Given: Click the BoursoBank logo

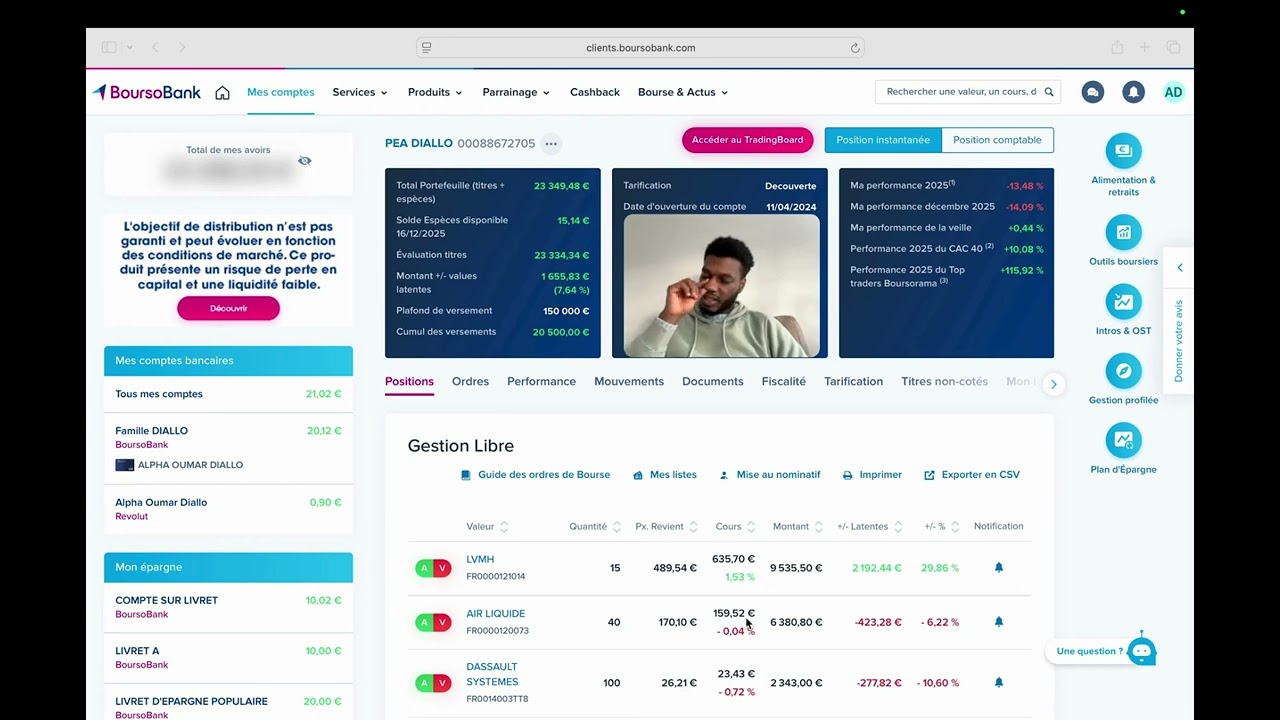Looking at the screenshot, I should pos(147,92).
